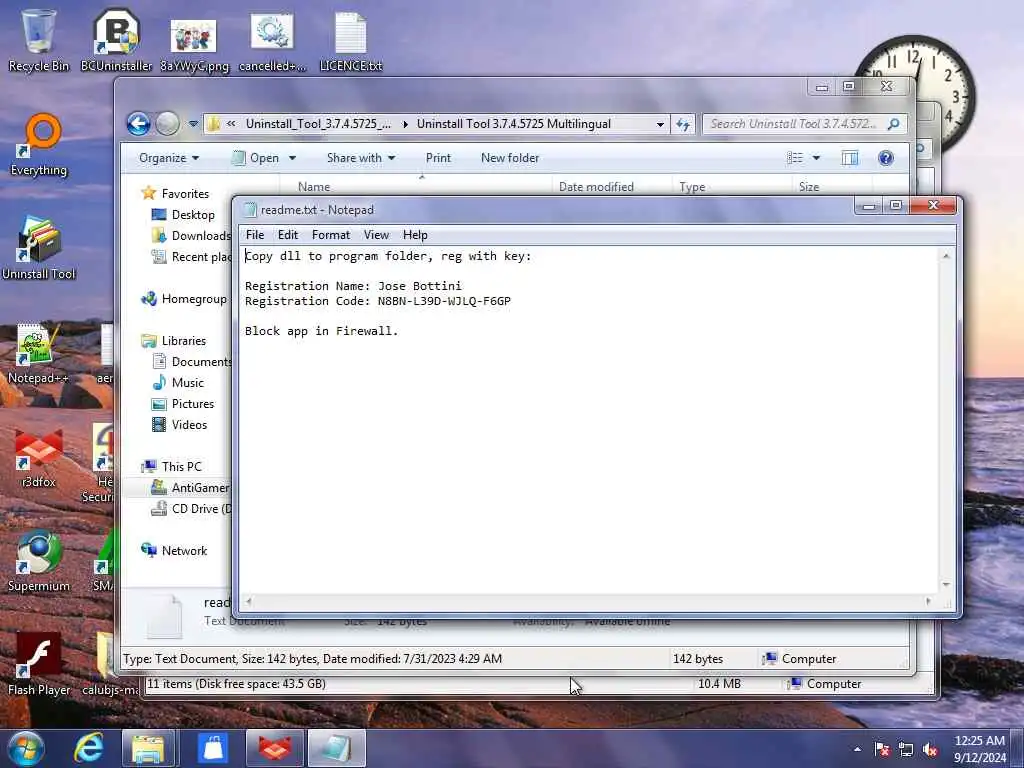Sort by the Date modified column

pyautogui.click(x=611, y=187)
